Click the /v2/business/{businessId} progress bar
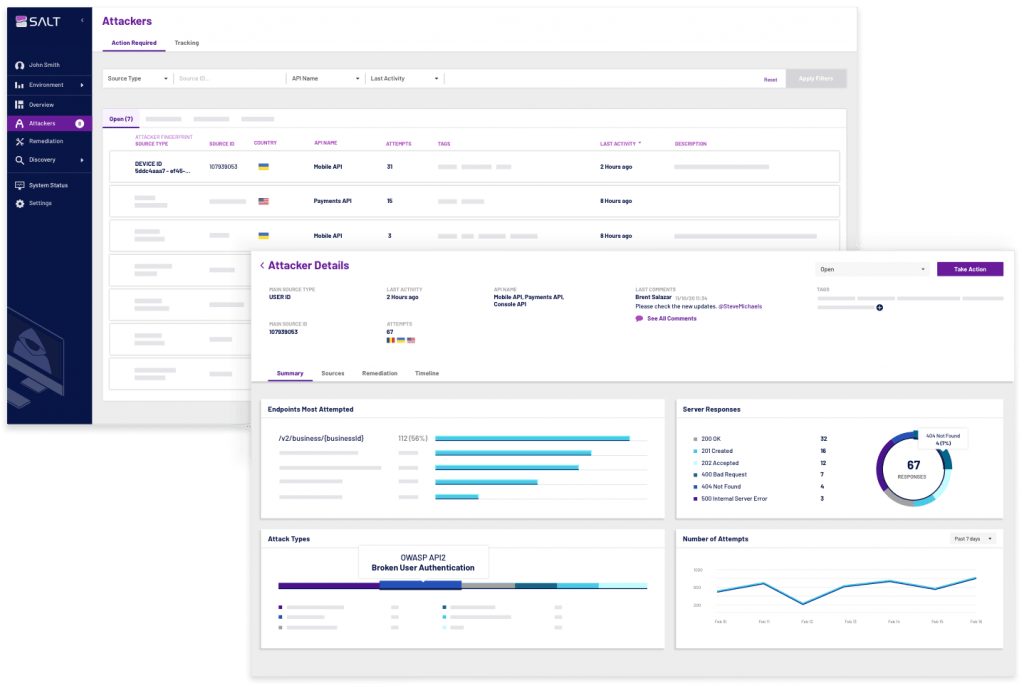Screen dimensions: 1024x688 coord(532,438)
